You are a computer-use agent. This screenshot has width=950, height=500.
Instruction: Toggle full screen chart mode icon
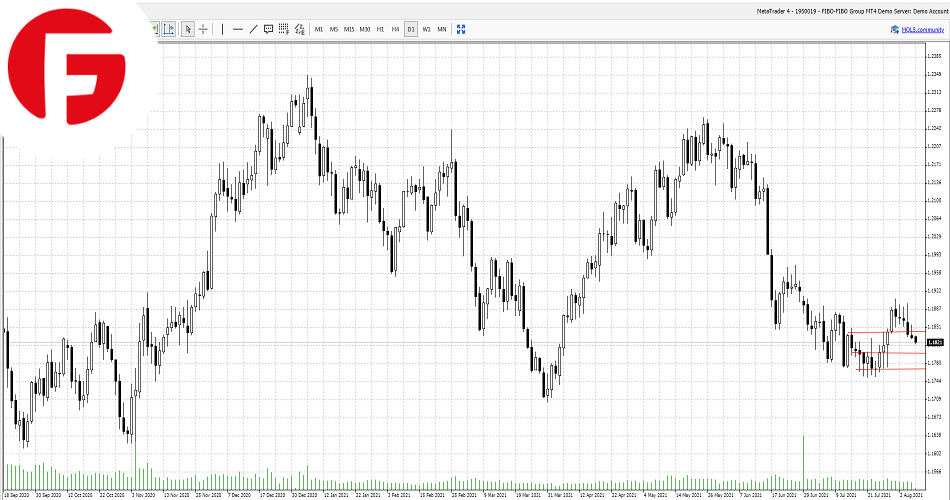click(x=461, y=29)
